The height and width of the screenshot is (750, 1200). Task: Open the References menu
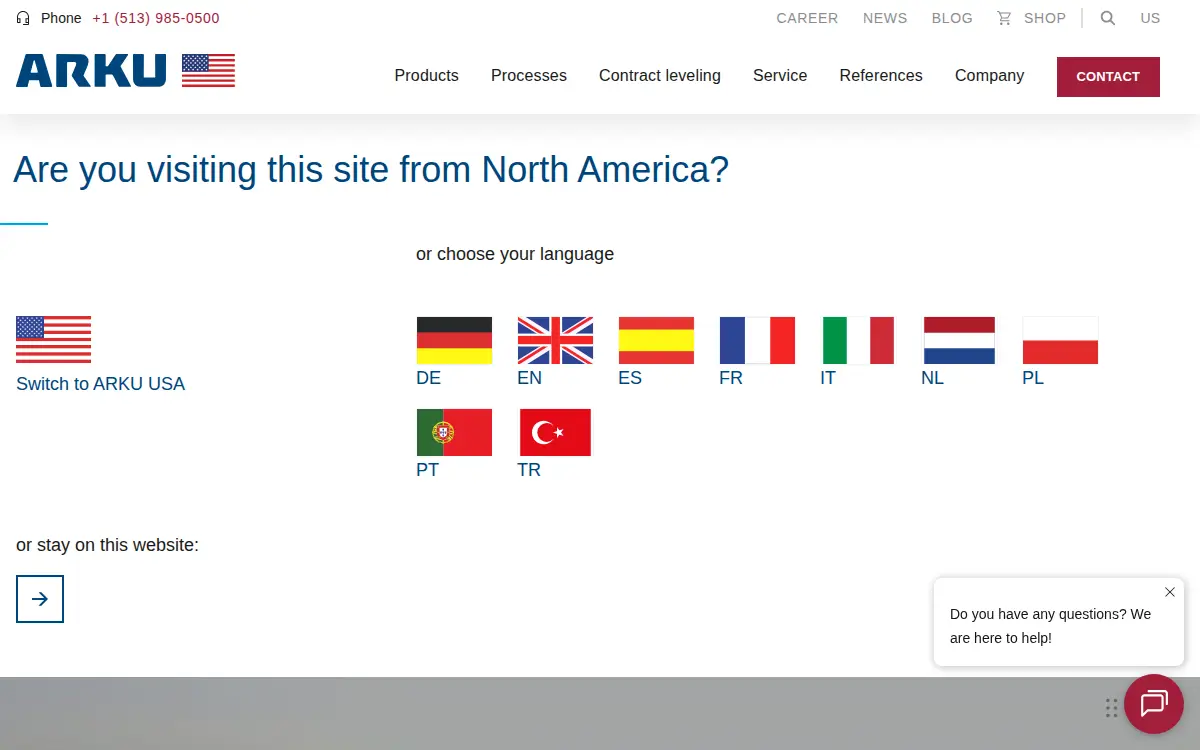[x=881, y=76]
